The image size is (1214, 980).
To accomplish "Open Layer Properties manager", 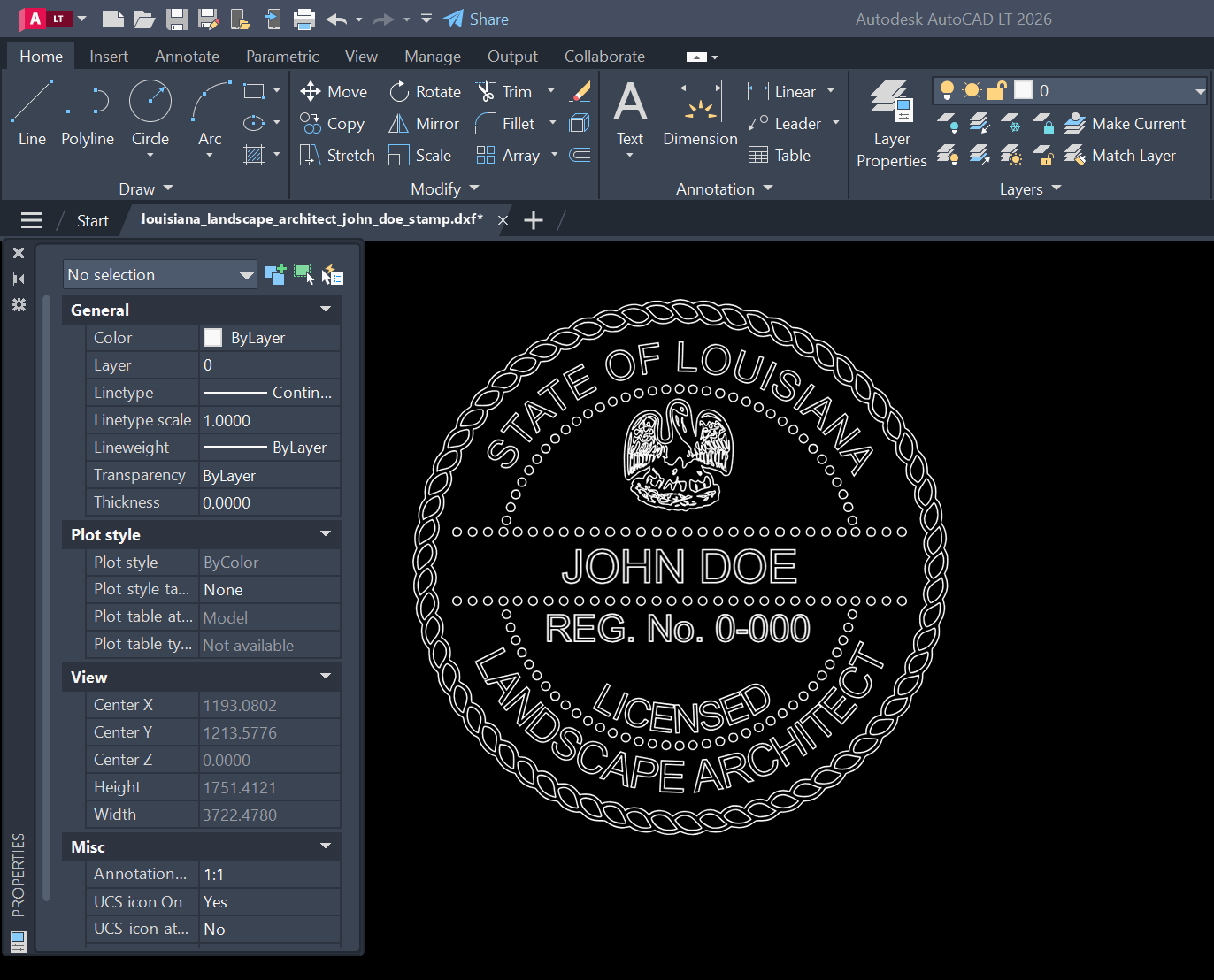I will point(892,123).
